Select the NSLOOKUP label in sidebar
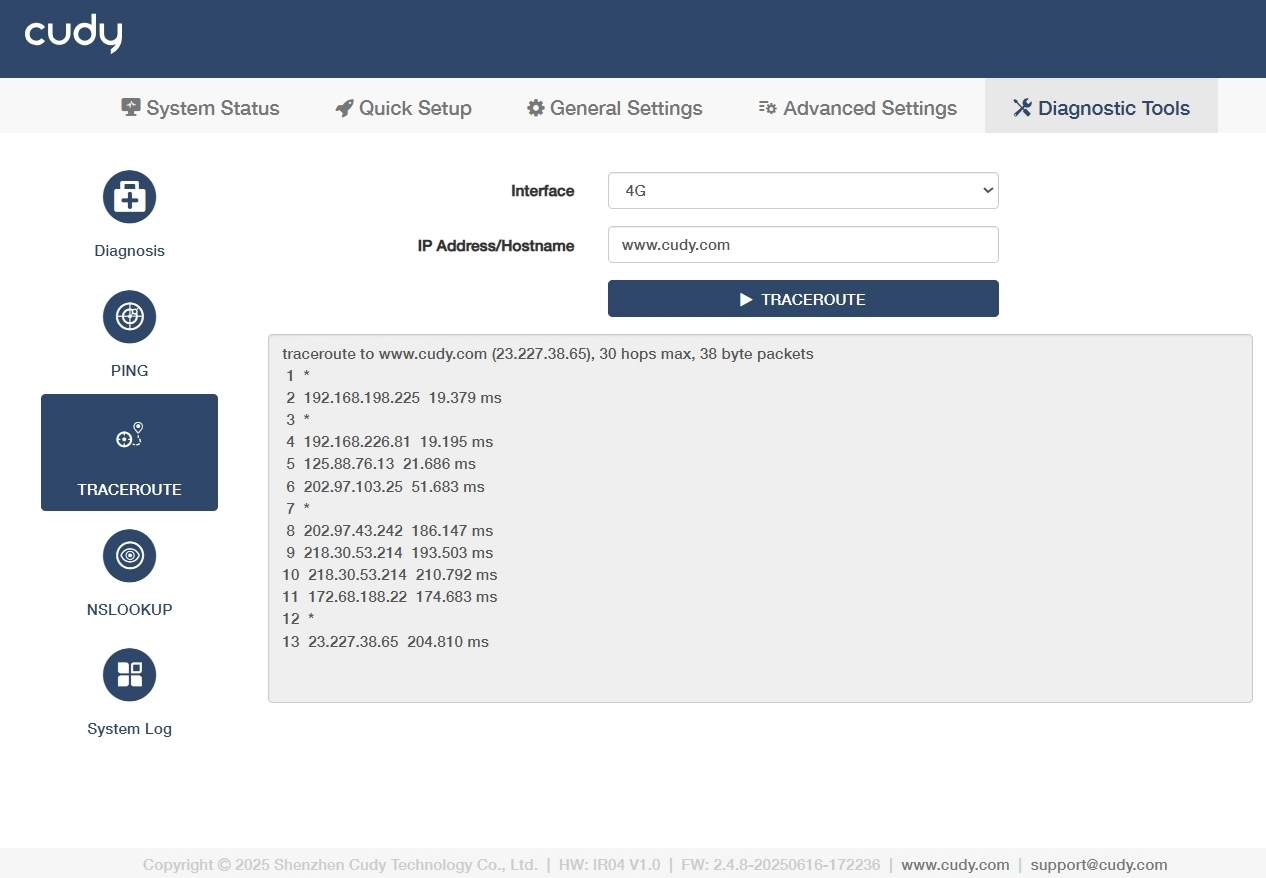The width and height of the screenshot is (1266, 878). point(129,610)
